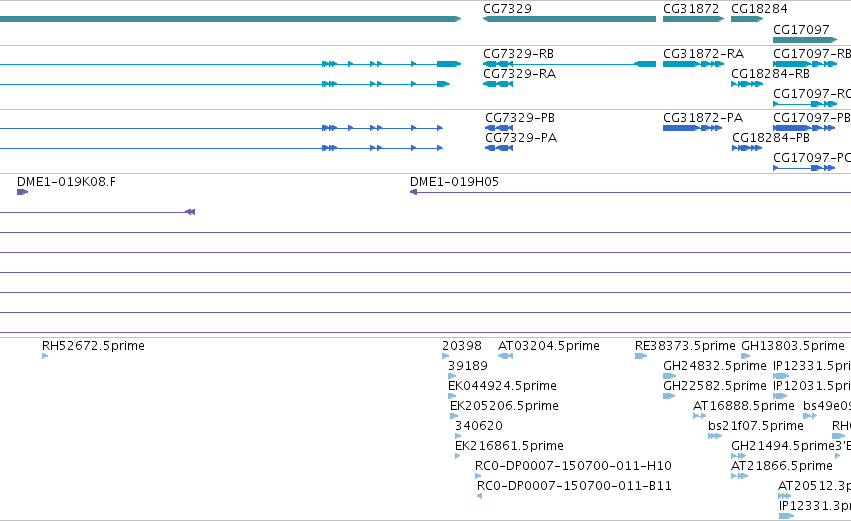Select the long unlabeled gene bar at top left
Image resolution: width=851 pixels, height=521 pixels.
(230, 19)
